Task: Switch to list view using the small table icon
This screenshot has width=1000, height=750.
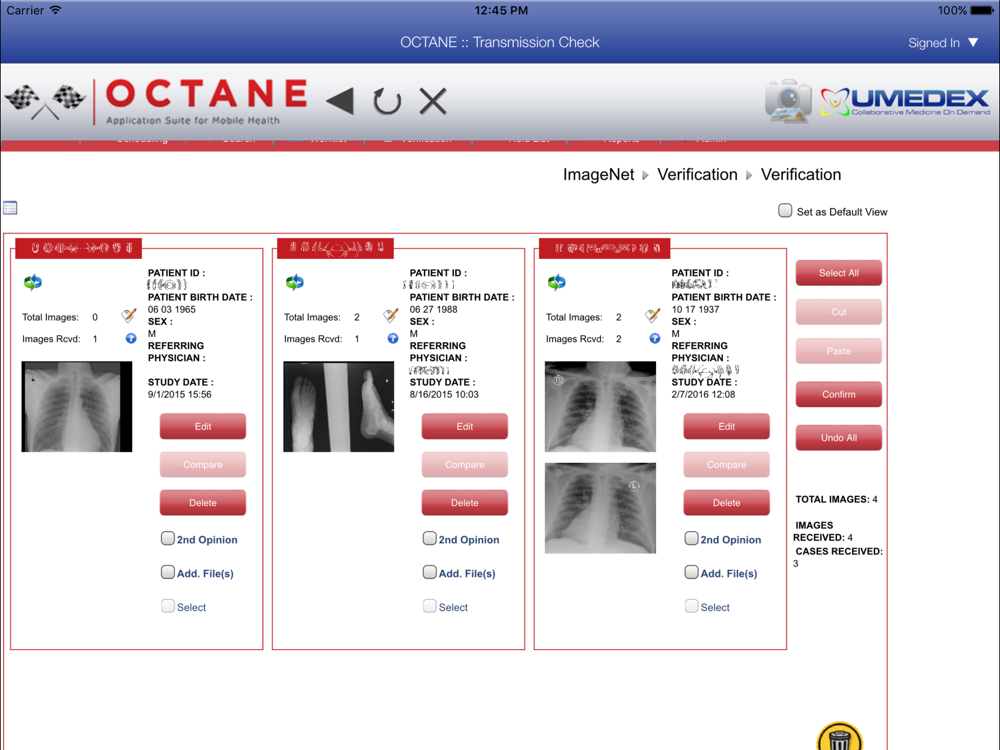Action: [x=10, y=208]
